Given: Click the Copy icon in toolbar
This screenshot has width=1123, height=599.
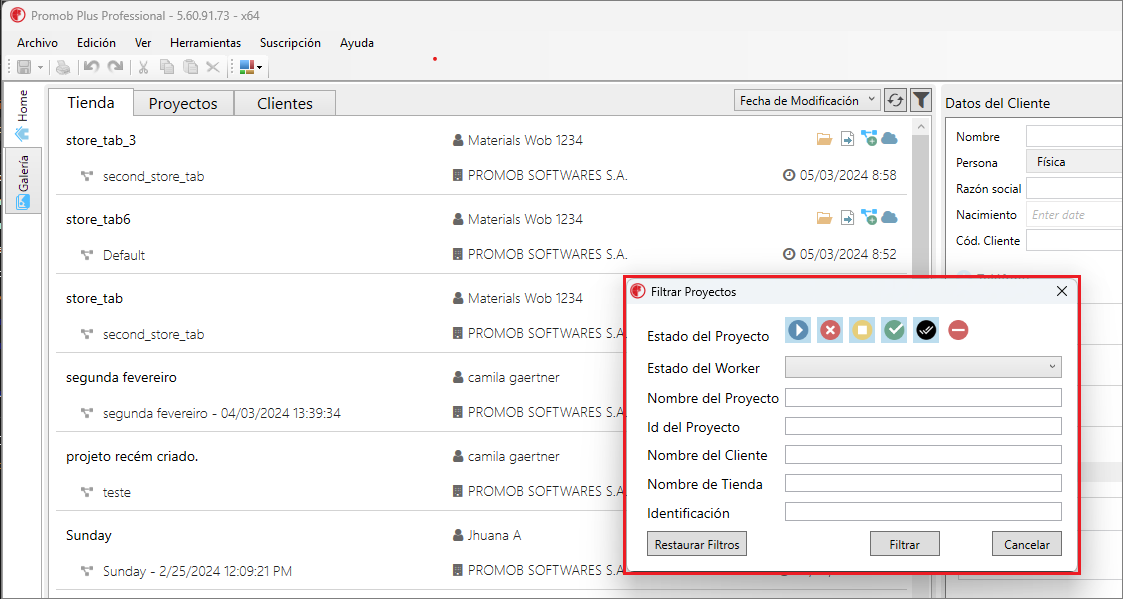Looking at the screenshot, I should (x=167, y=67).
